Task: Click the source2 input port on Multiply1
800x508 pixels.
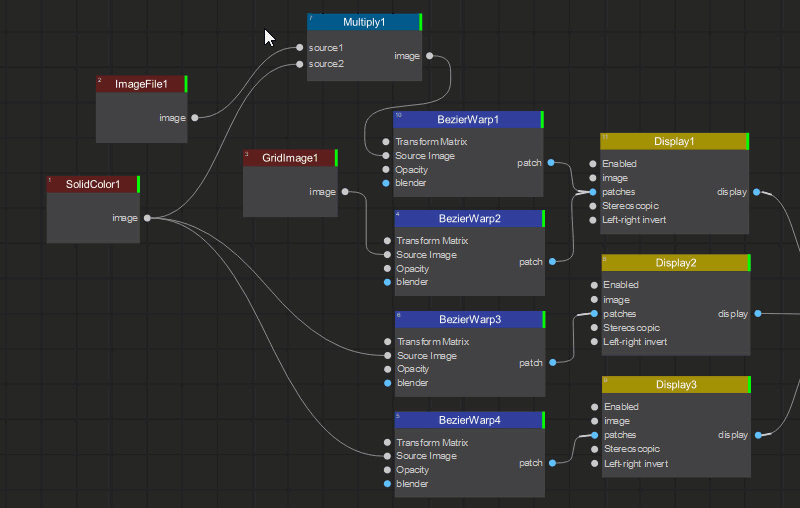Action: tap(299, 64)
